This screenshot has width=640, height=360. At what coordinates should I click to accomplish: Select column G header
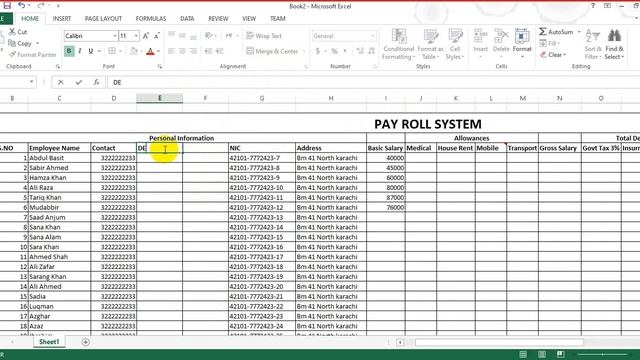262,98
